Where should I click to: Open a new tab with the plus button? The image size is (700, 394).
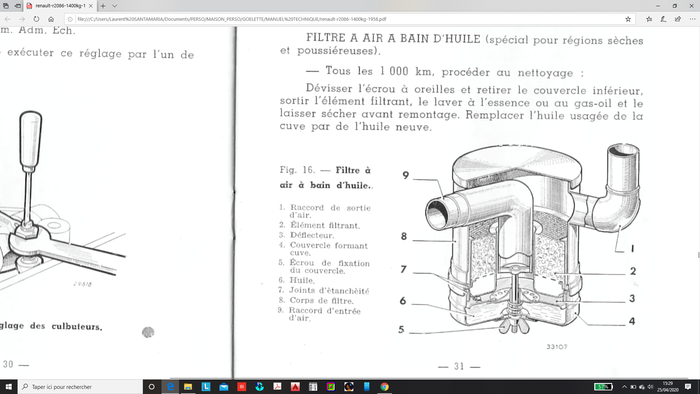click(x=103, y=6)
